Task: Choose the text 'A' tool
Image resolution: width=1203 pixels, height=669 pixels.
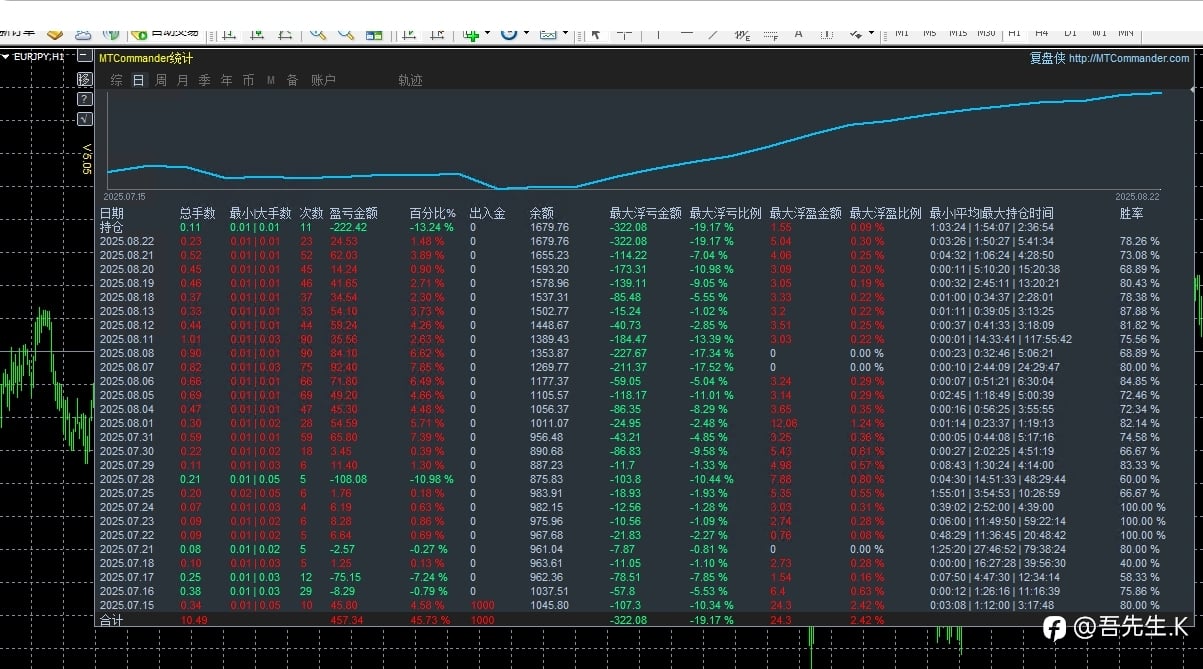Action: click(798, 34)
